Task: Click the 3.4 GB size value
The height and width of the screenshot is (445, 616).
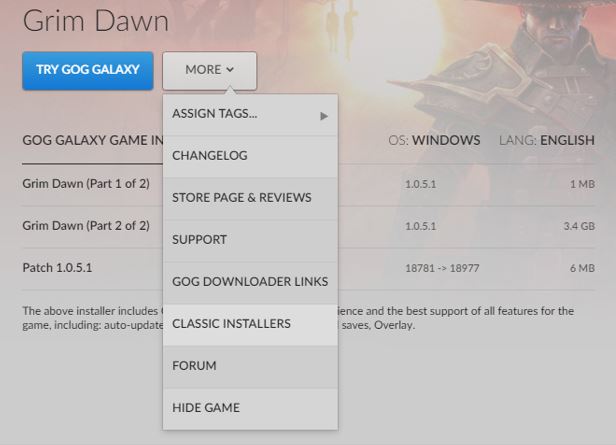Action: (579, 226)
